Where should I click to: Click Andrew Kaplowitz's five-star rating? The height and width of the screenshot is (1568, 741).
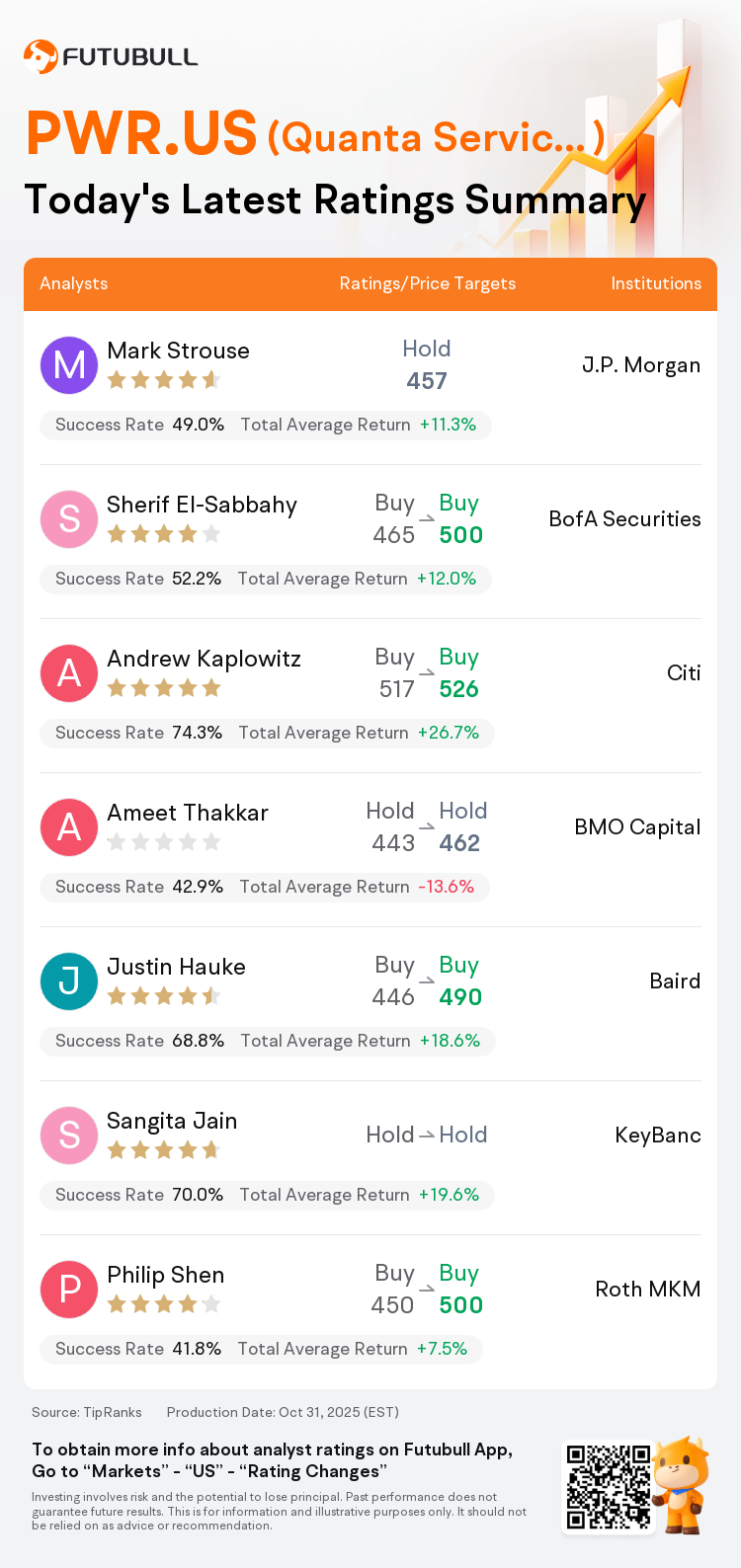point(164,688)
